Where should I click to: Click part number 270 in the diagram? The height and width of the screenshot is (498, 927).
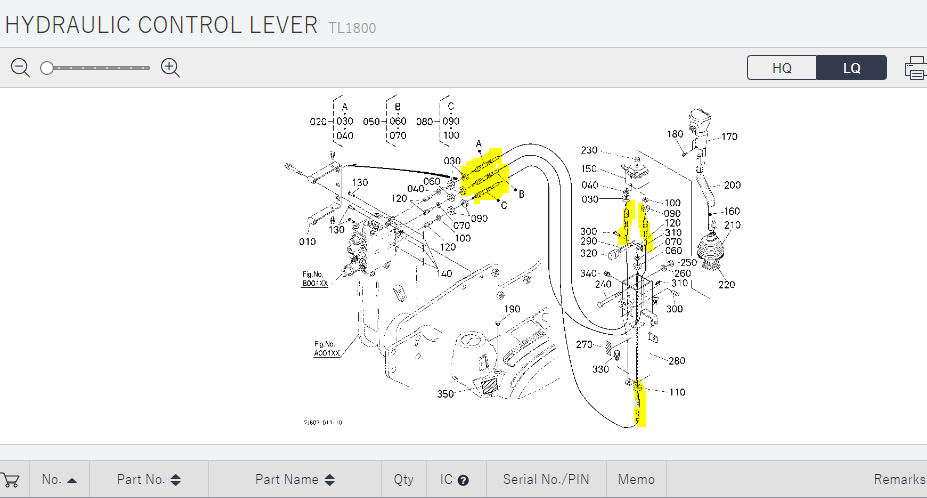coord(584,344)
